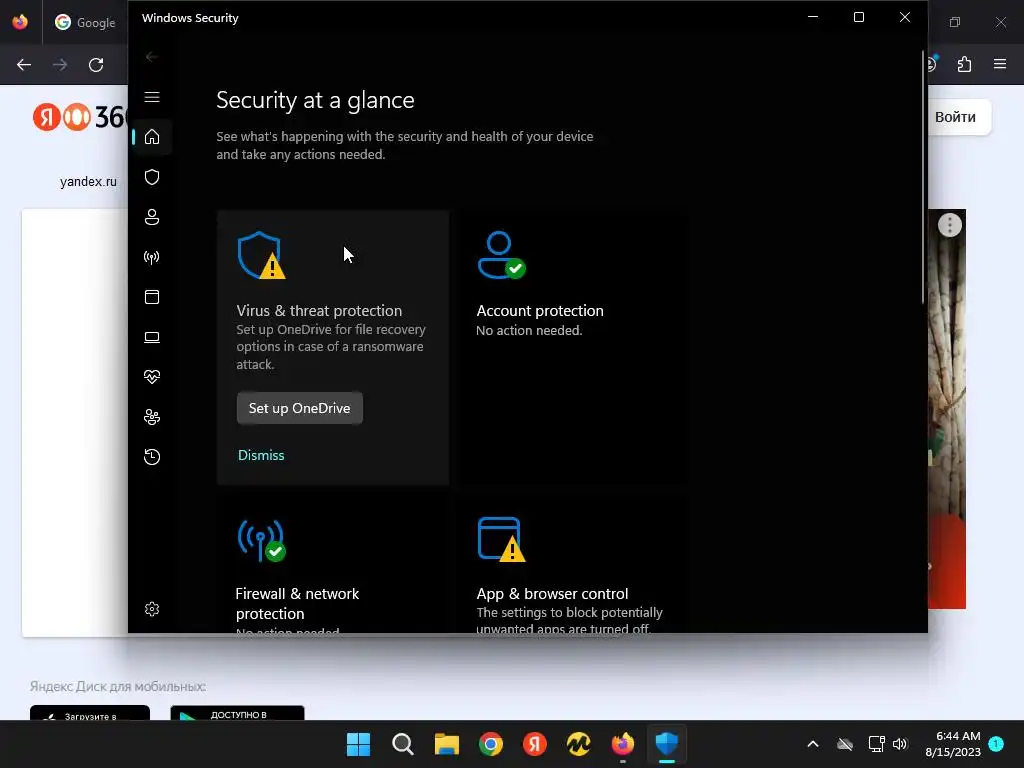Click the Dismiss link
This screenshot has width=1024, height=768.
coord(261,455)
